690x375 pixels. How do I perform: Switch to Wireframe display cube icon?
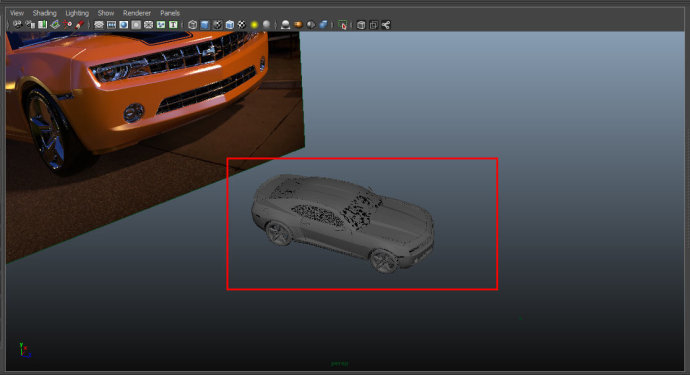(192, 25)
